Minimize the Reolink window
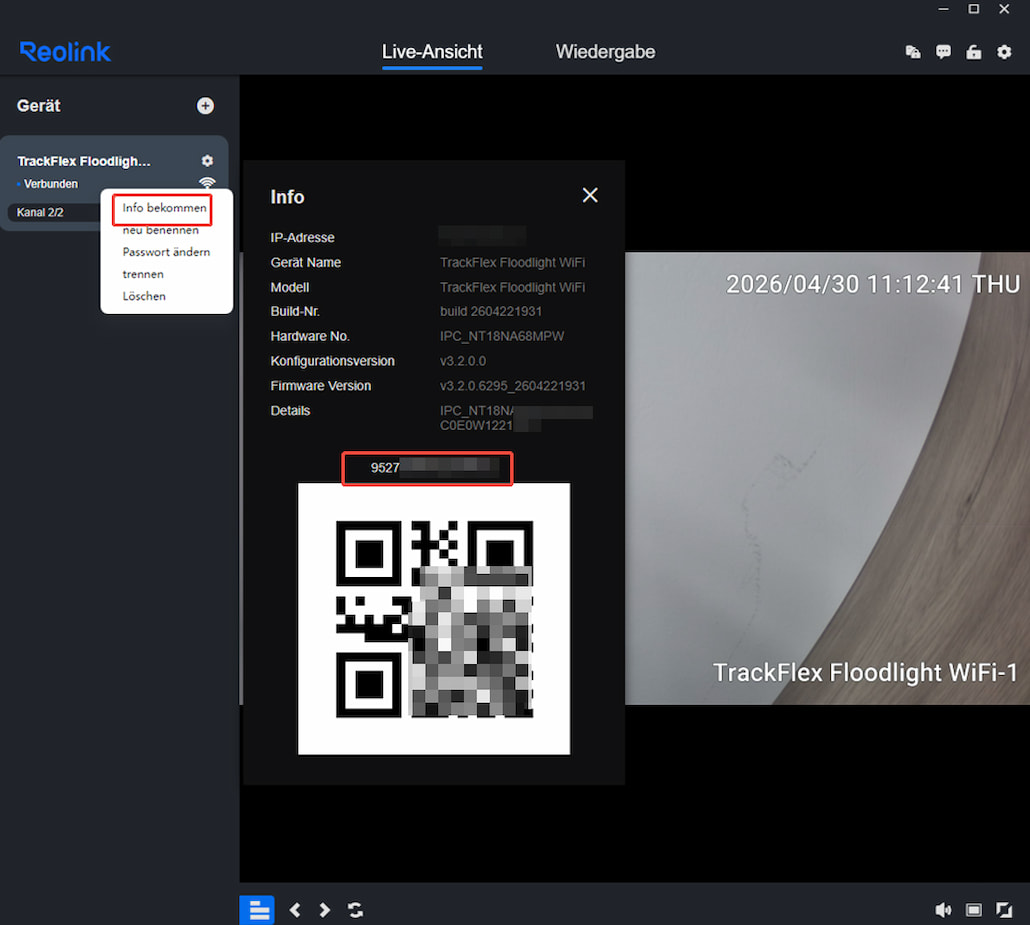Image resolution: width=1030 pixels, height=925 pixels. coord(943,9)
